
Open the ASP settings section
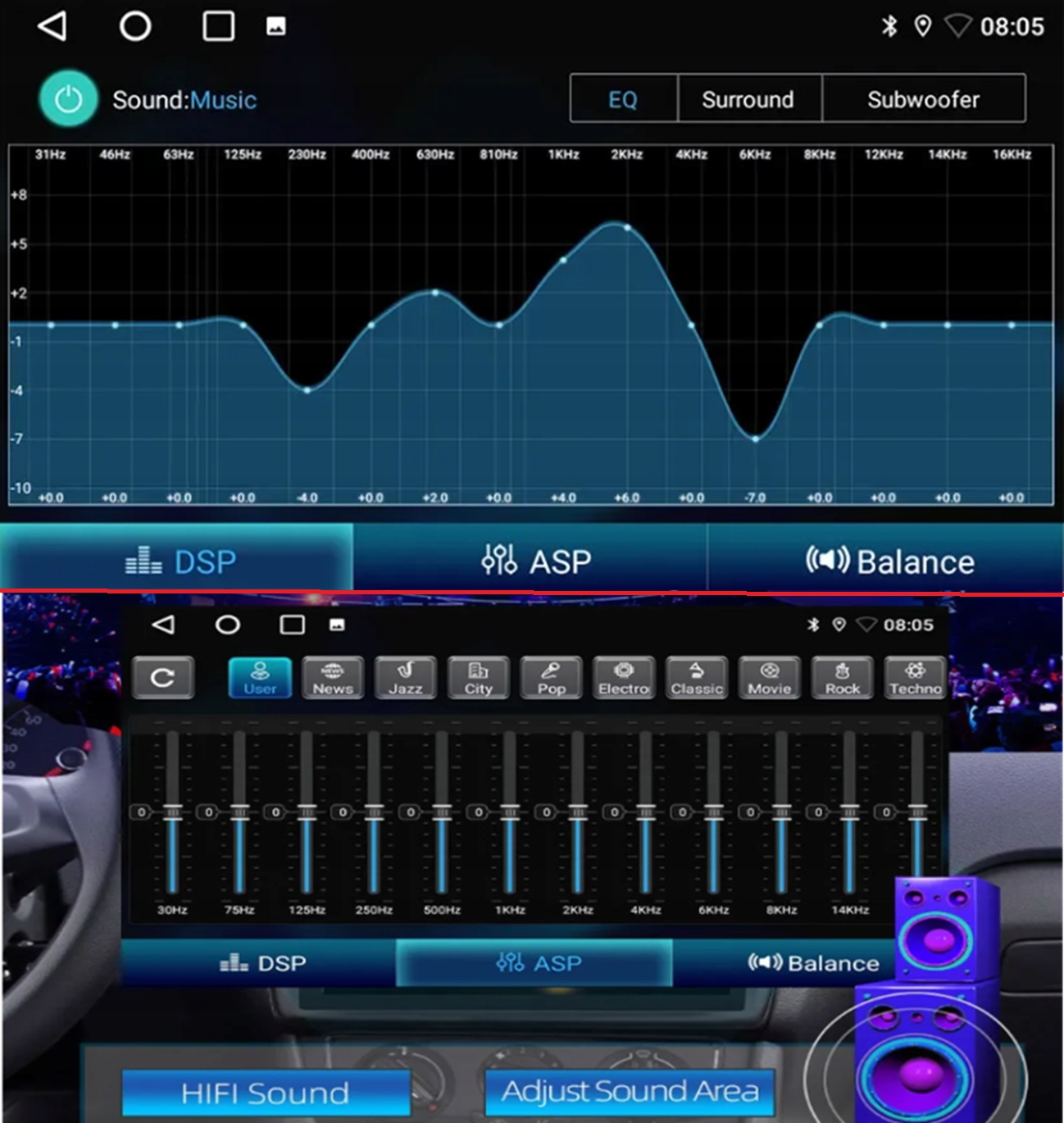[x=537, y=561]
